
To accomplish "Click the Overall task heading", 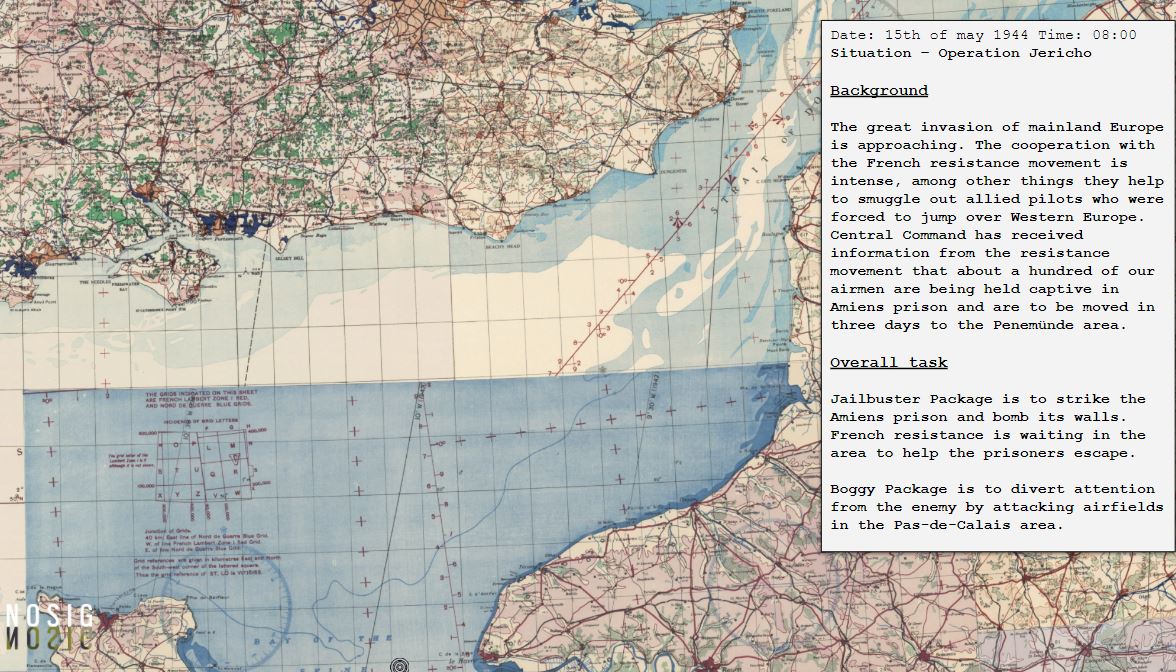I will pos(888,363).
